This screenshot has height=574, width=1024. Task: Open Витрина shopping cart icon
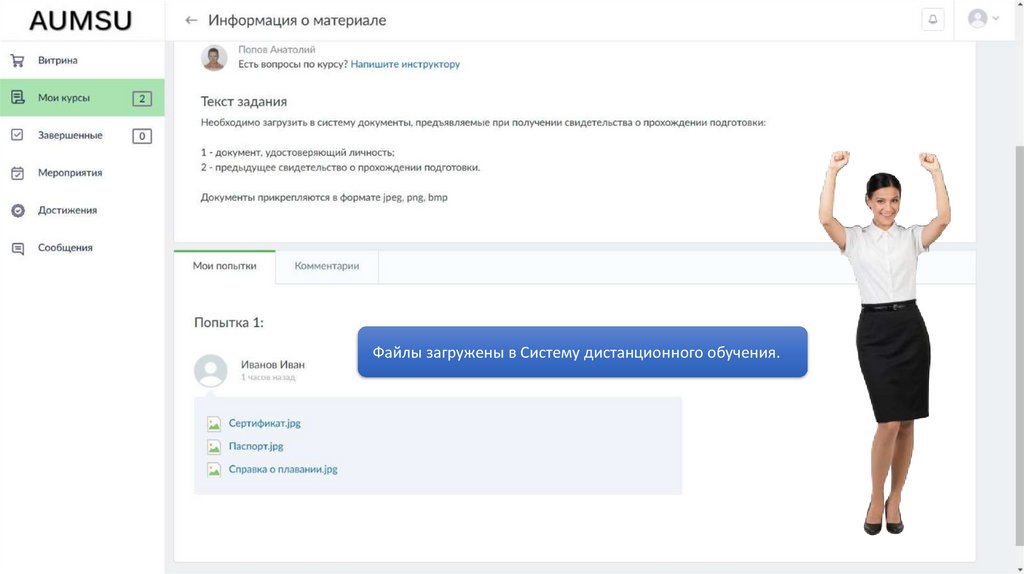click(x=17, y=60)
